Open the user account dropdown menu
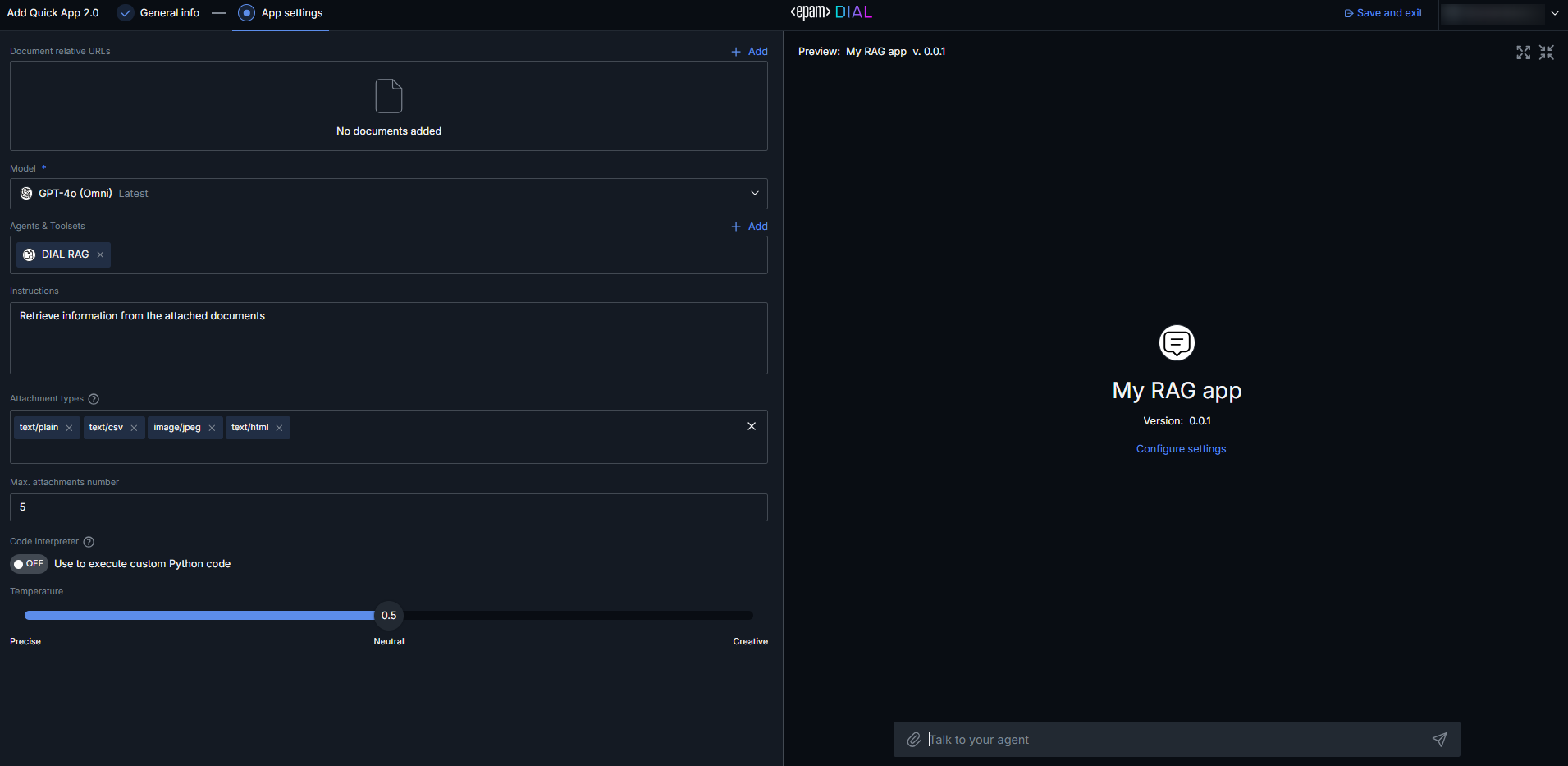 pyautogui.click(x=1554, y=13)
